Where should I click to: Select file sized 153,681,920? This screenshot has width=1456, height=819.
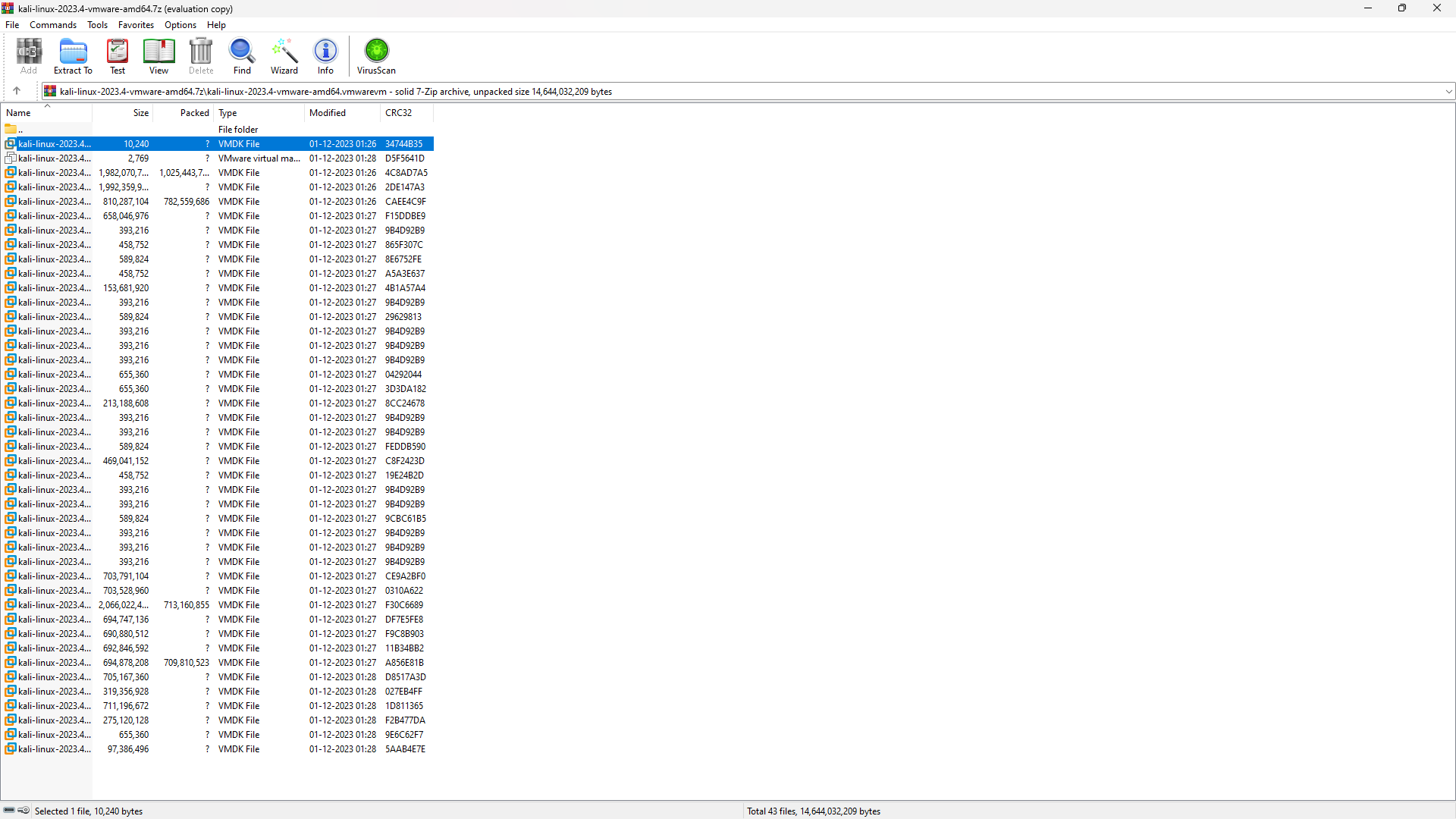[x=218, y=288]
